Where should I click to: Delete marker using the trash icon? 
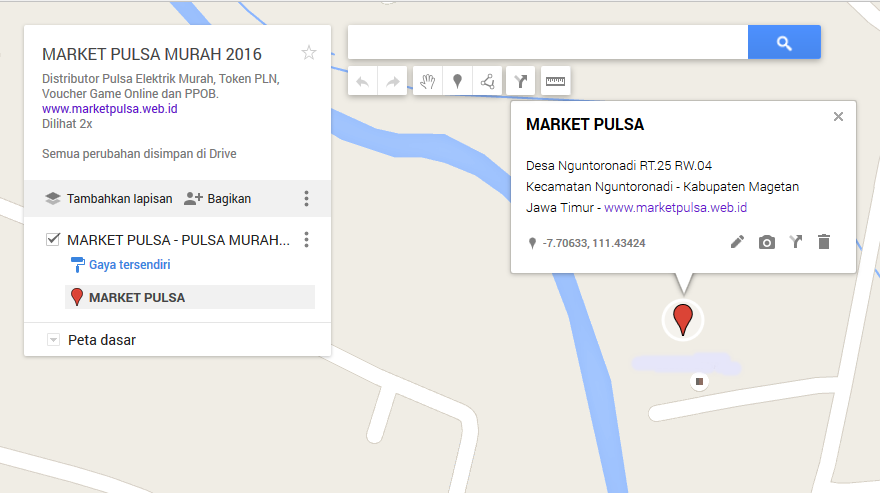pyautogui.click(x=824, y=242)
